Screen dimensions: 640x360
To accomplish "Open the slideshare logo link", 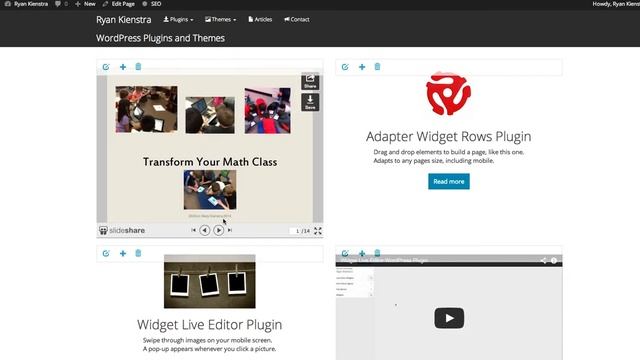I will point(122,231).
